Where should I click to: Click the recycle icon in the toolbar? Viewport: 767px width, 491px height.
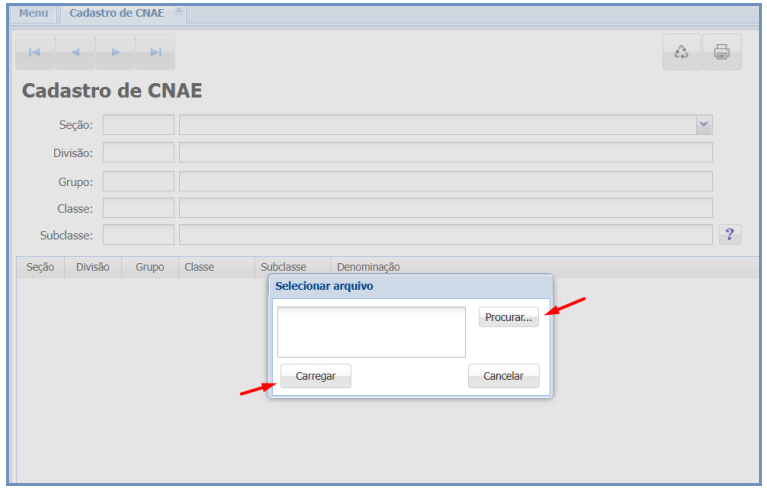(x=681, y=52)
